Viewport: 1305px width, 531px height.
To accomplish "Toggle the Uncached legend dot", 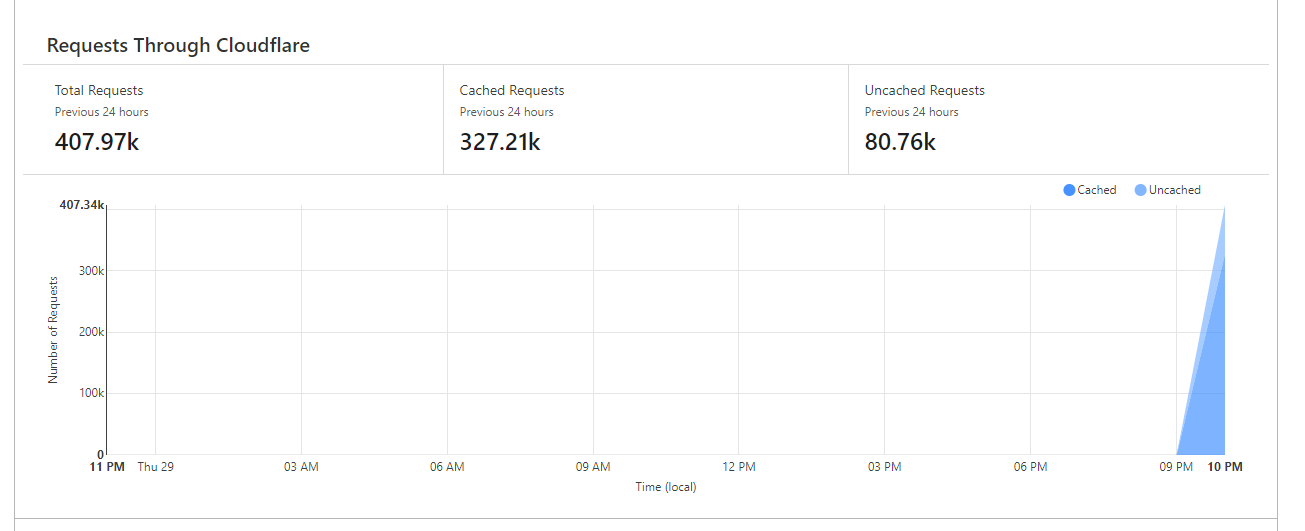I will click(x=1140, y=190).
